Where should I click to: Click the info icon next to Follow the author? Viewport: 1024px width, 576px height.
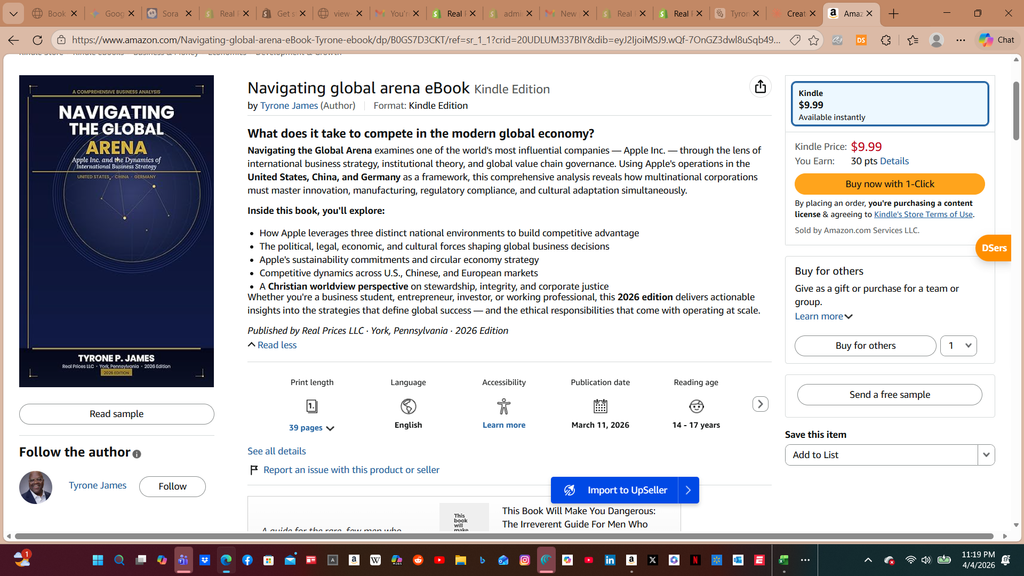tap(136, 454)
